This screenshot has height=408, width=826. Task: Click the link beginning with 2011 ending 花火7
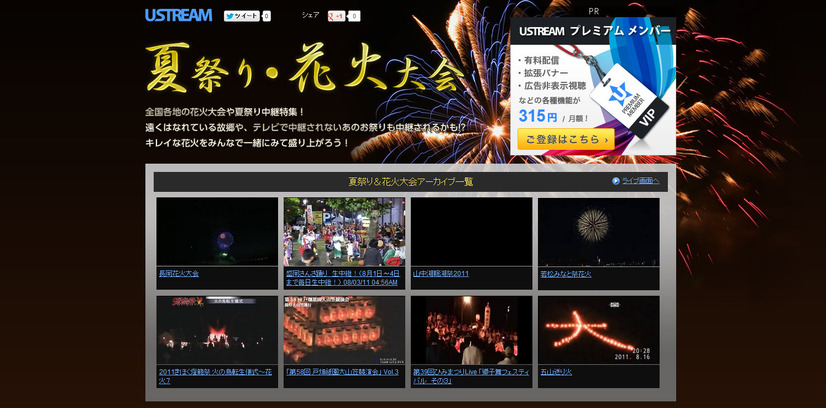[x=215, y=376]
